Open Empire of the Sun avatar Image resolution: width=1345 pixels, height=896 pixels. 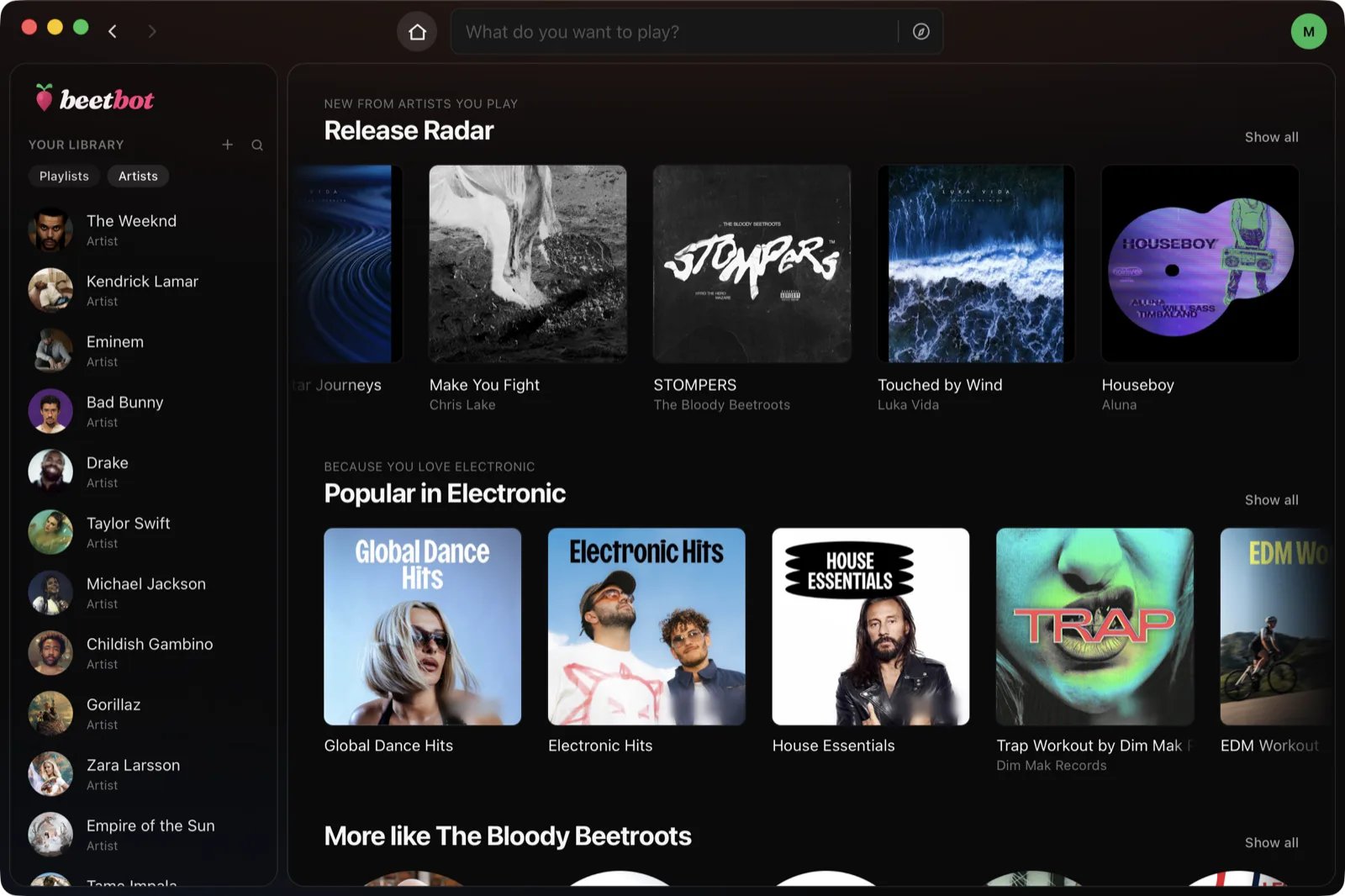(x=50, y=835)
